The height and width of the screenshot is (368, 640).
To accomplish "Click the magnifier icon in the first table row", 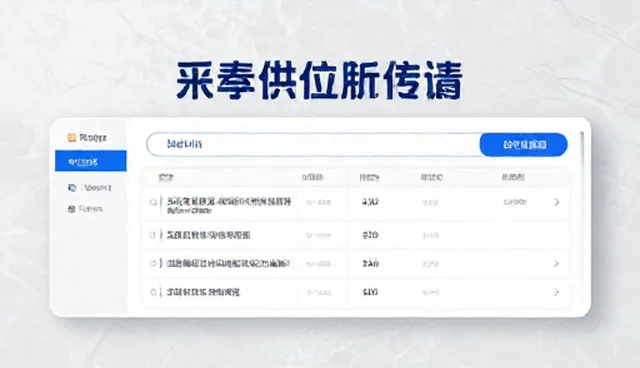I will [x=153, y=202].
